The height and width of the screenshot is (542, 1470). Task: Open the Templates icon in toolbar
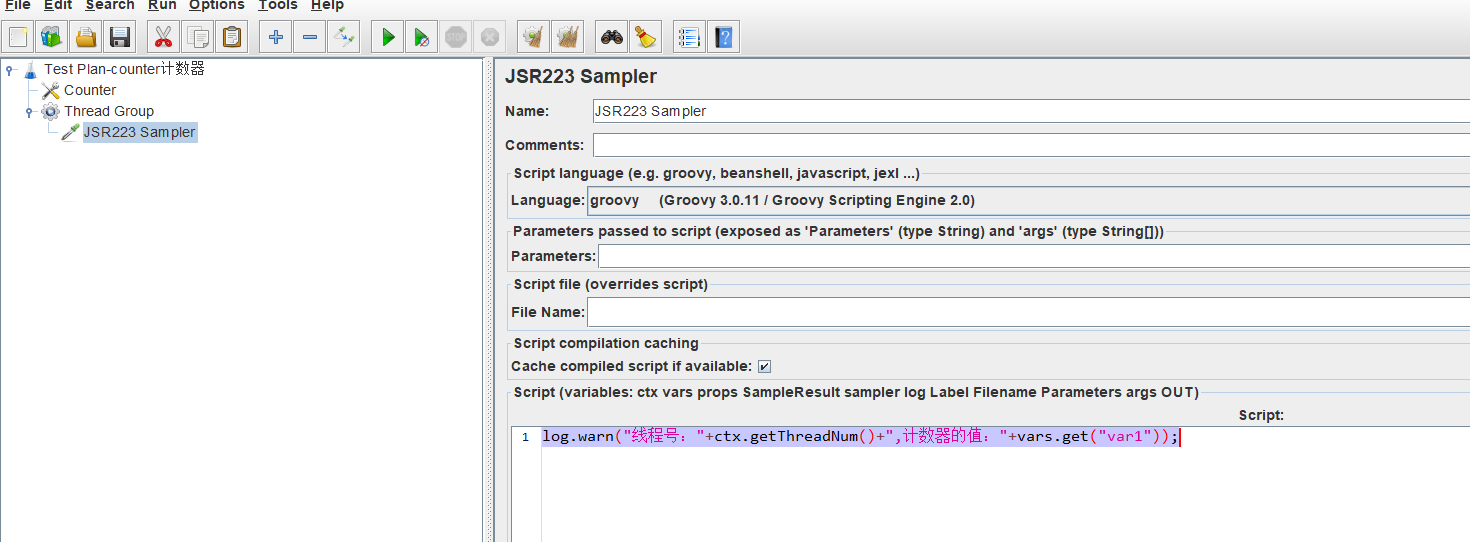[x=51, y=38]
